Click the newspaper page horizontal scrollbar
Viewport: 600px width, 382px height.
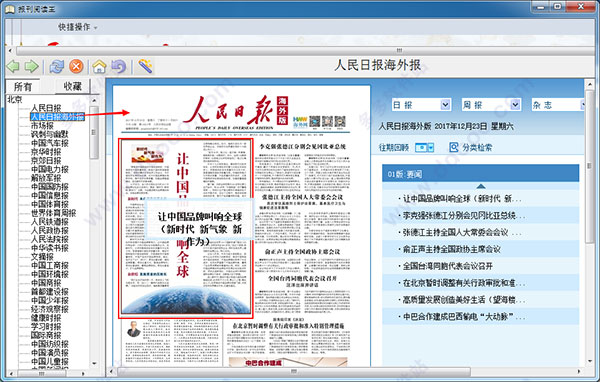293,372
